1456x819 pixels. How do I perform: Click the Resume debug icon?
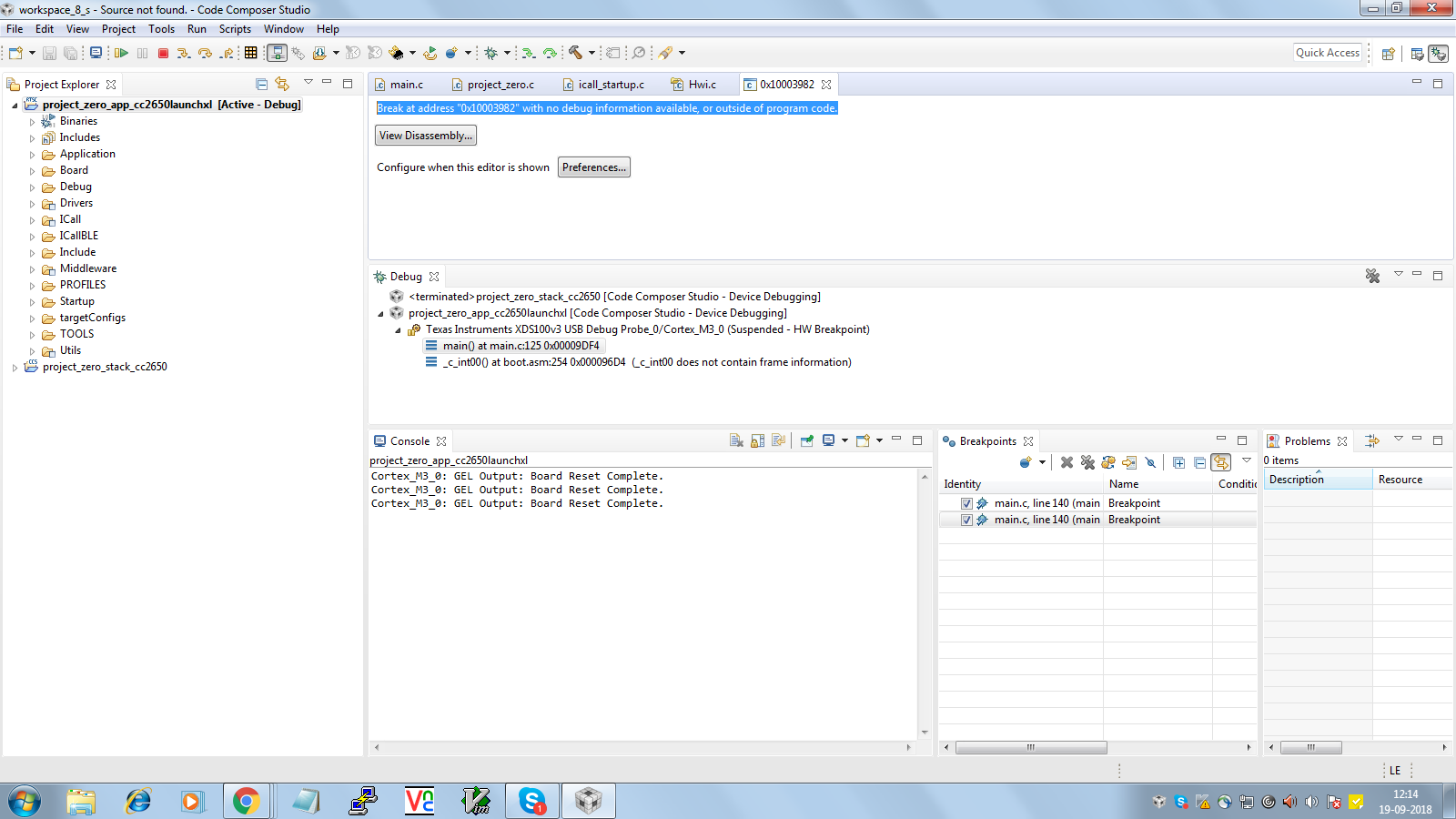tap(121, 53)
